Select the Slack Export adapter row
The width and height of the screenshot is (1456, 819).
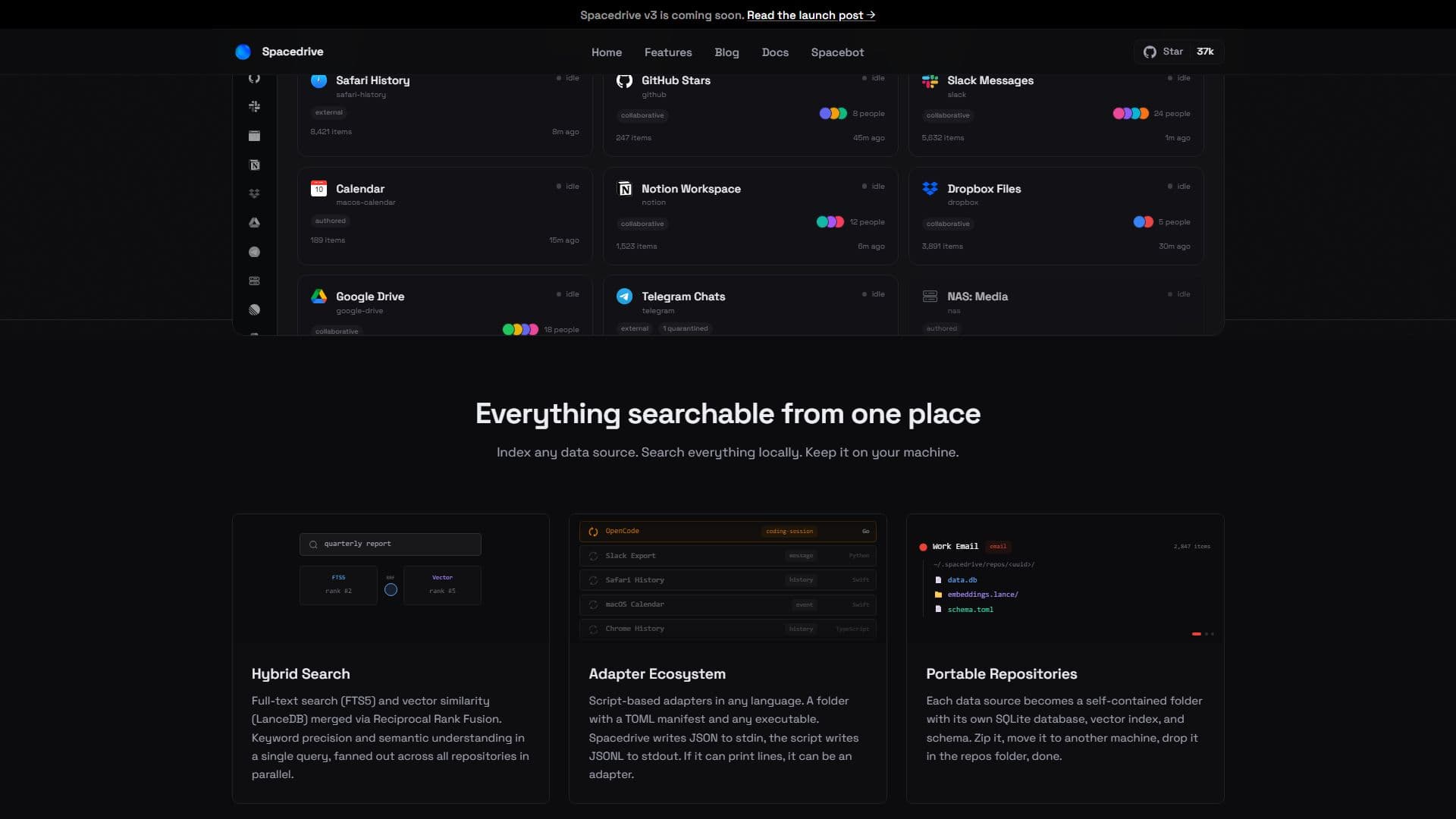click(727, 556)
